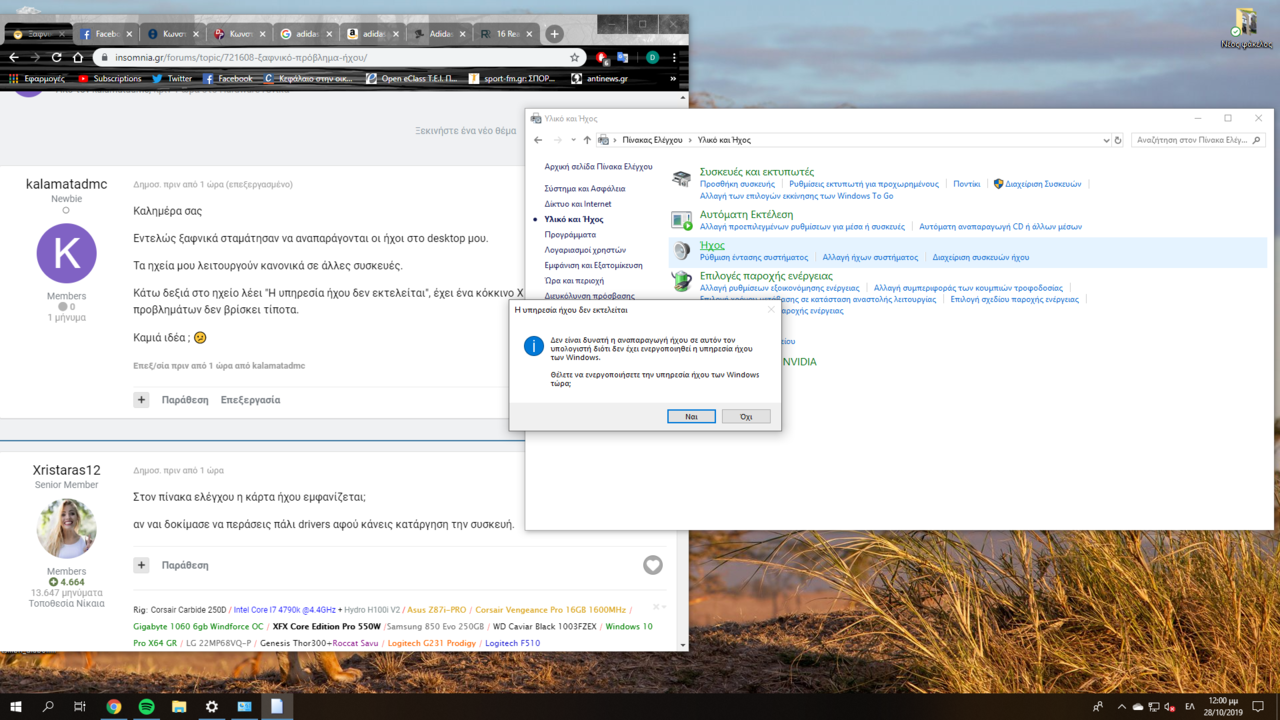The image size is (1280, 720).
Task: Select Δίκτυο και Internet in sidebar
Action: click(x=578, y=204)
